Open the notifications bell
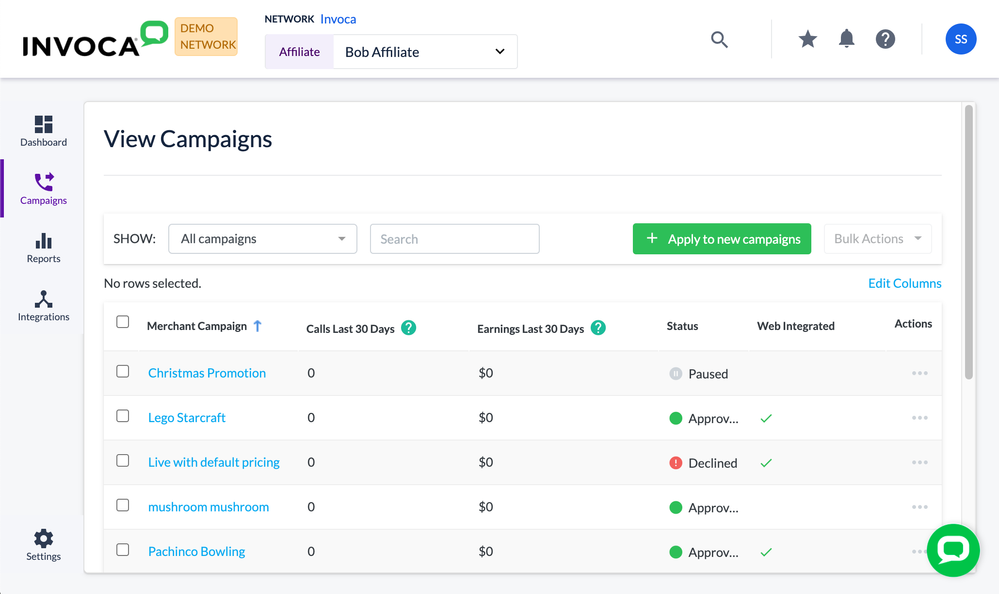Viewport: 999px width, 594px height. pyautogui.click(x=846, y=39)
